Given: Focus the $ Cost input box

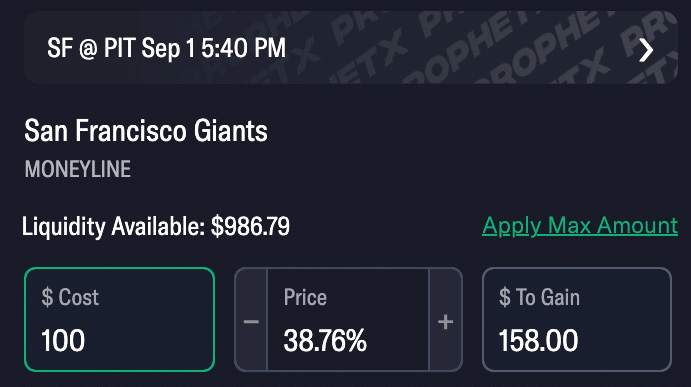Looking at the screenshot, I should (x=119, y=320).
